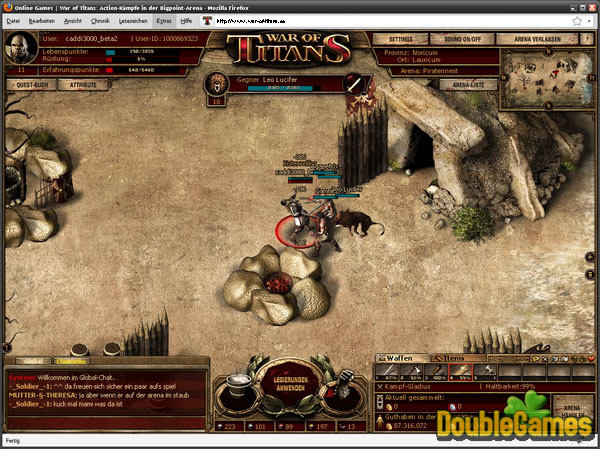Select weapon slot 2 axe
Viewport: 600px width, 449px height.
pos(411,373)
